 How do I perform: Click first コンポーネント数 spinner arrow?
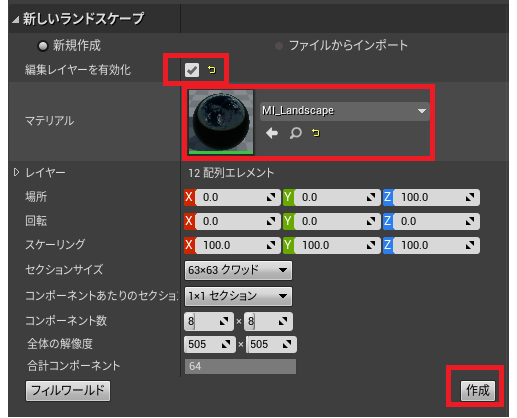pos(224,321)
